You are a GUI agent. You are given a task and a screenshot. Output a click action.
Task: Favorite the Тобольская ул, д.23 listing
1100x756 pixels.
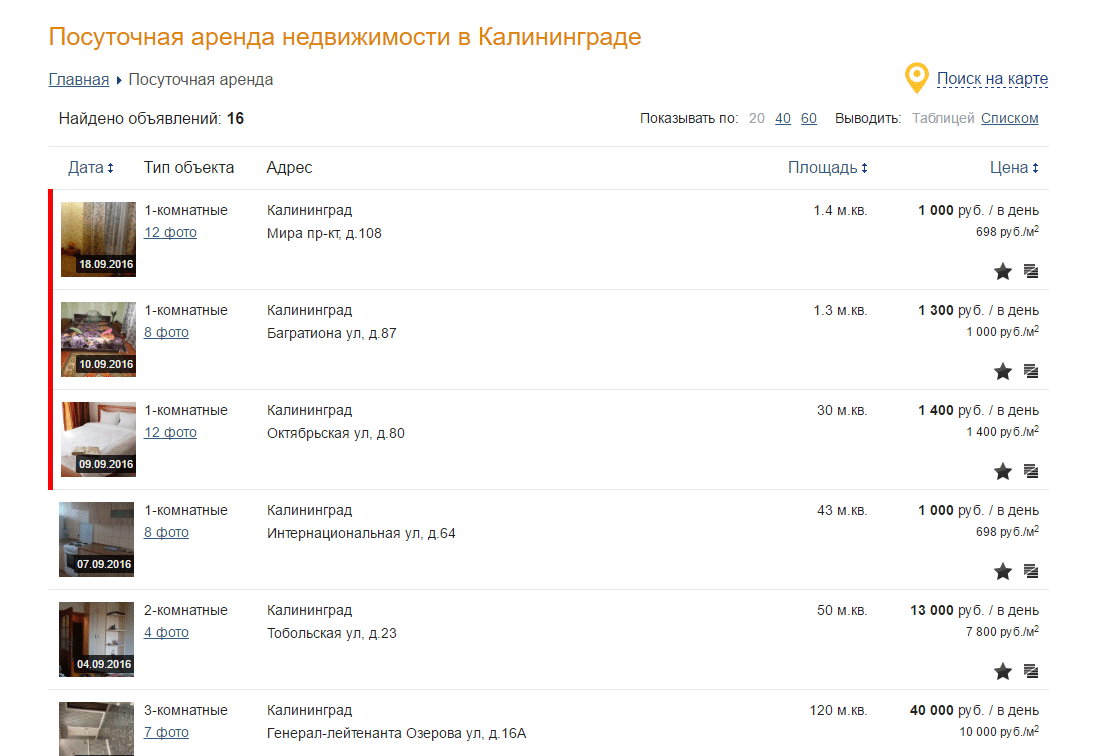click(1003, 671)
